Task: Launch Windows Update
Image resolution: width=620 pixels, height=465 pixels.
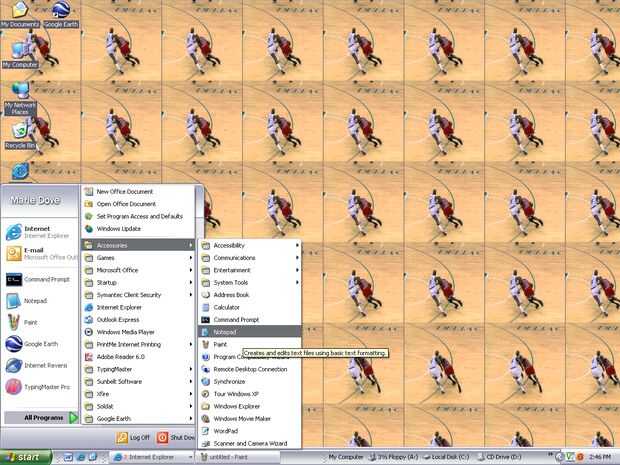Action: (x=138, y=229)
